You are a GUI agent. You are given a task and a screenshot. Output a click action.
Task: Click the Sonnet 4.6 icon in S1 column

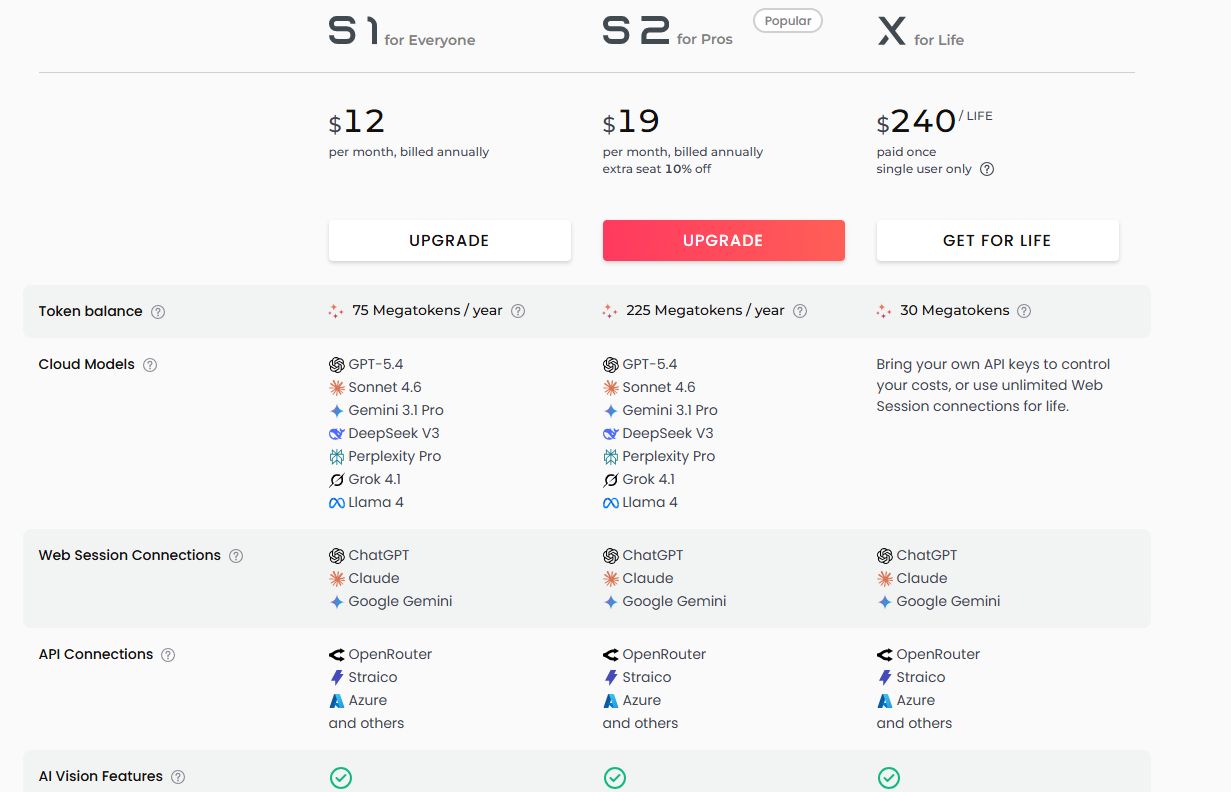(x=337, y=388)
